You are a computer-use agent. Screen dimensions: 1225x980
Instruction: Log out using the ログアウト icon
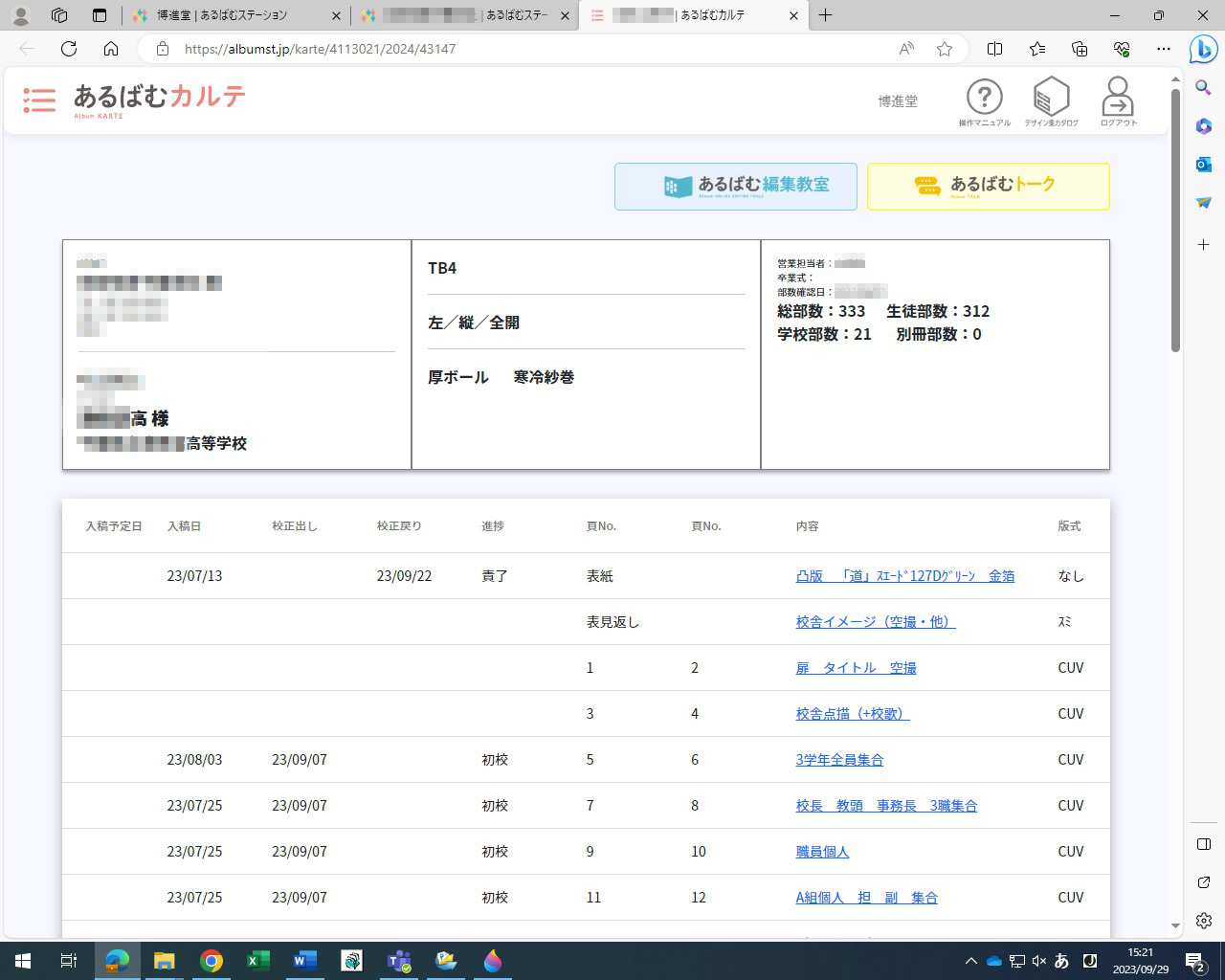[x=1118, y=96]
